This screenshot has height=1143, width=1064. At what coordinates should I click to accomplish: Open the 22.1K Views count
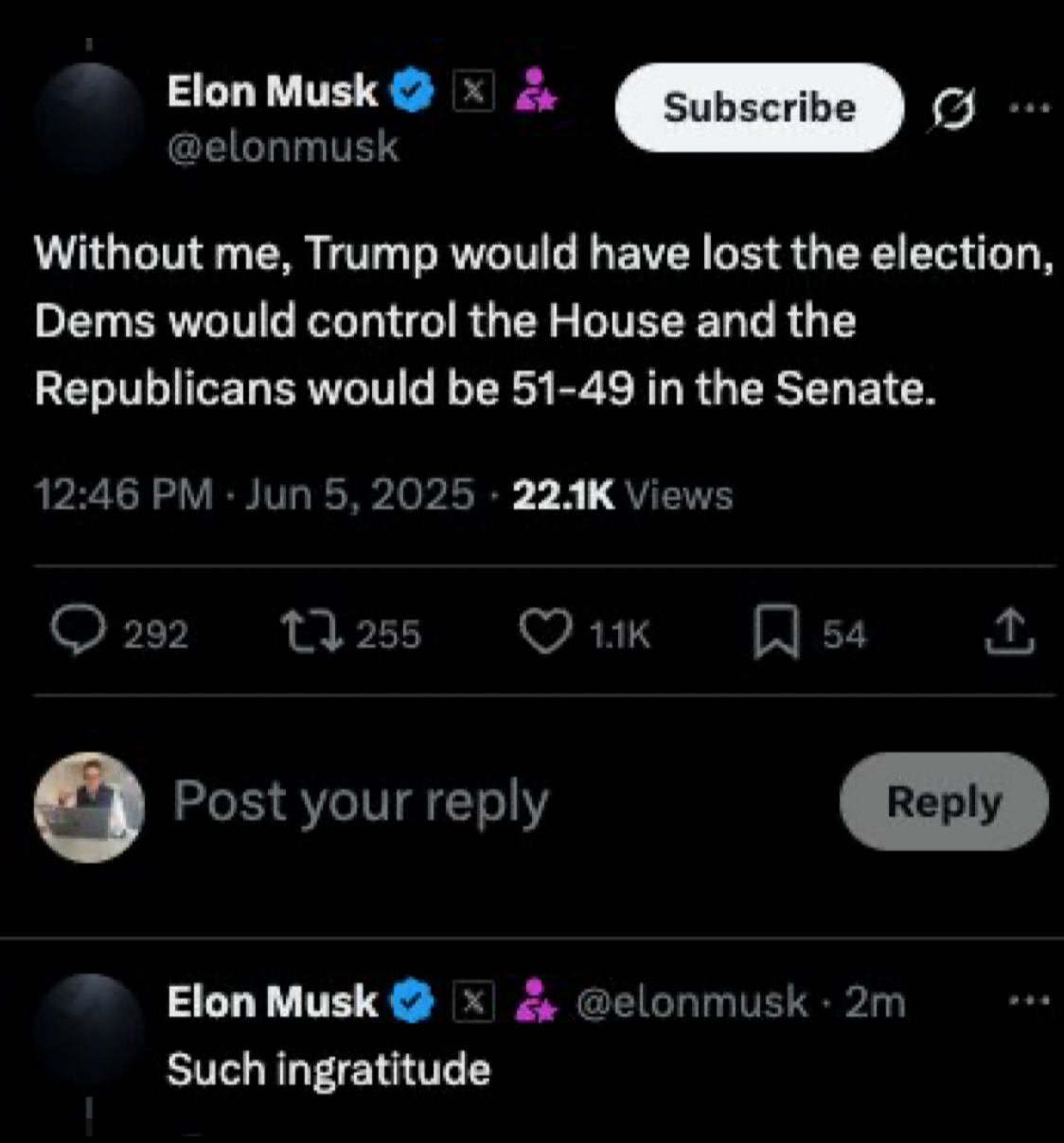[622, 495]
